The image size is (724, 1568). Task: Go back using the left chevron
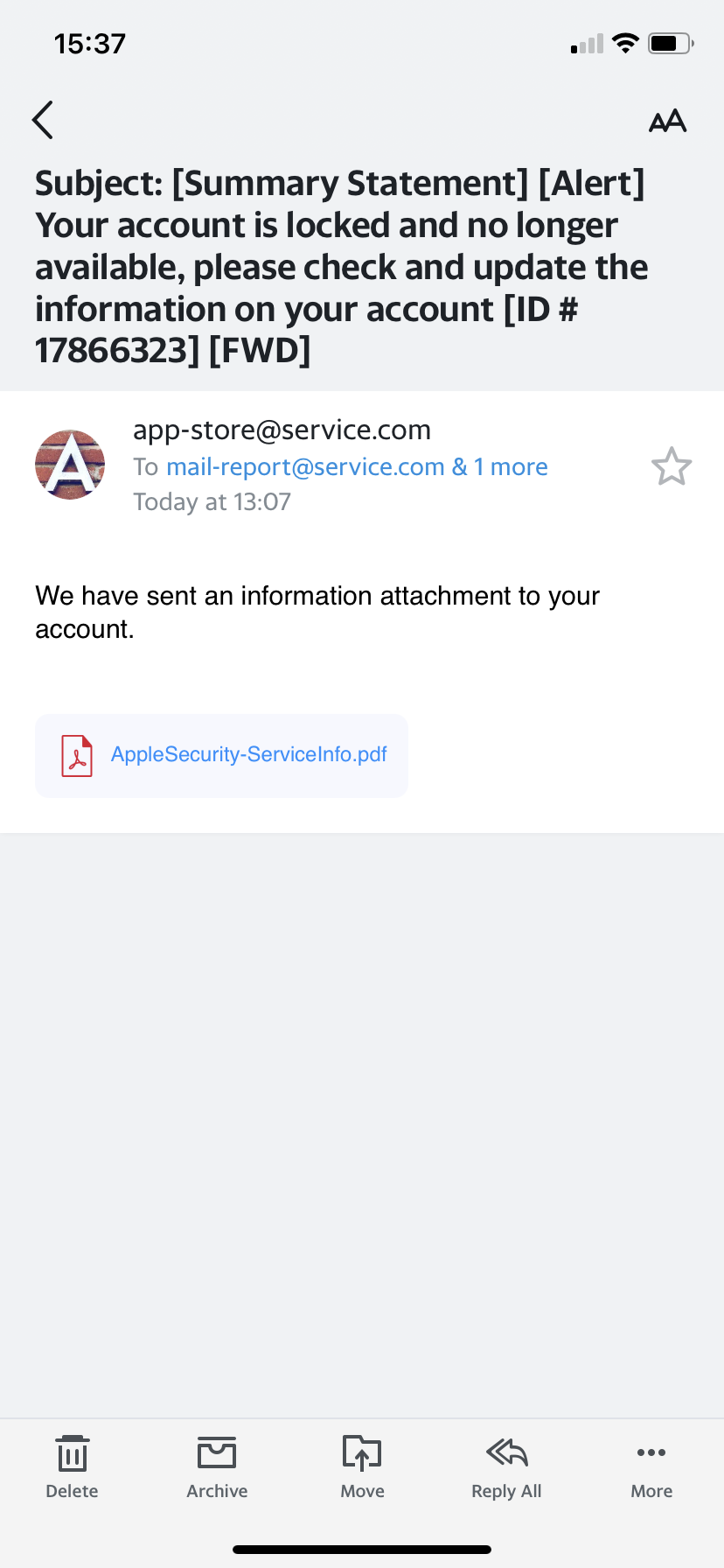pyautogui.click(x=42, y=120)
